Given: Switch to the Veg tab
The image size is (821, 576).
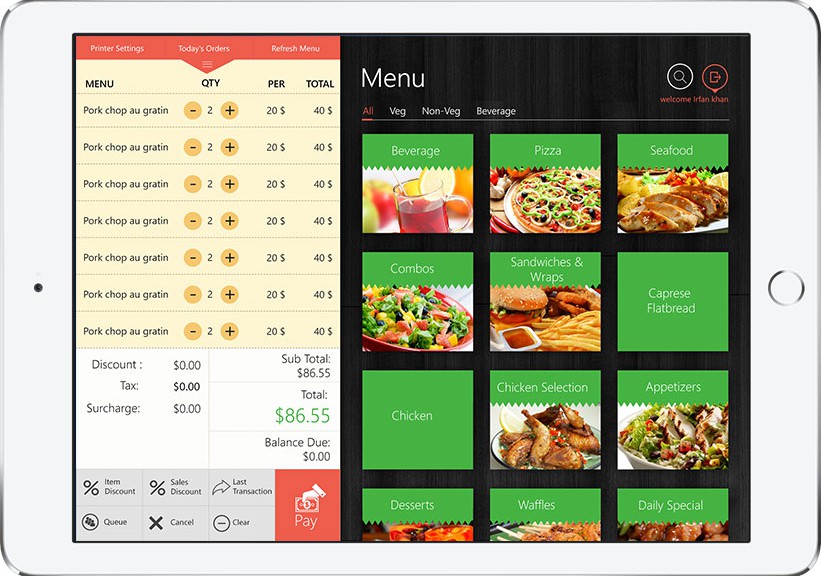Looking at the screenshot, I should pos(397,111).
